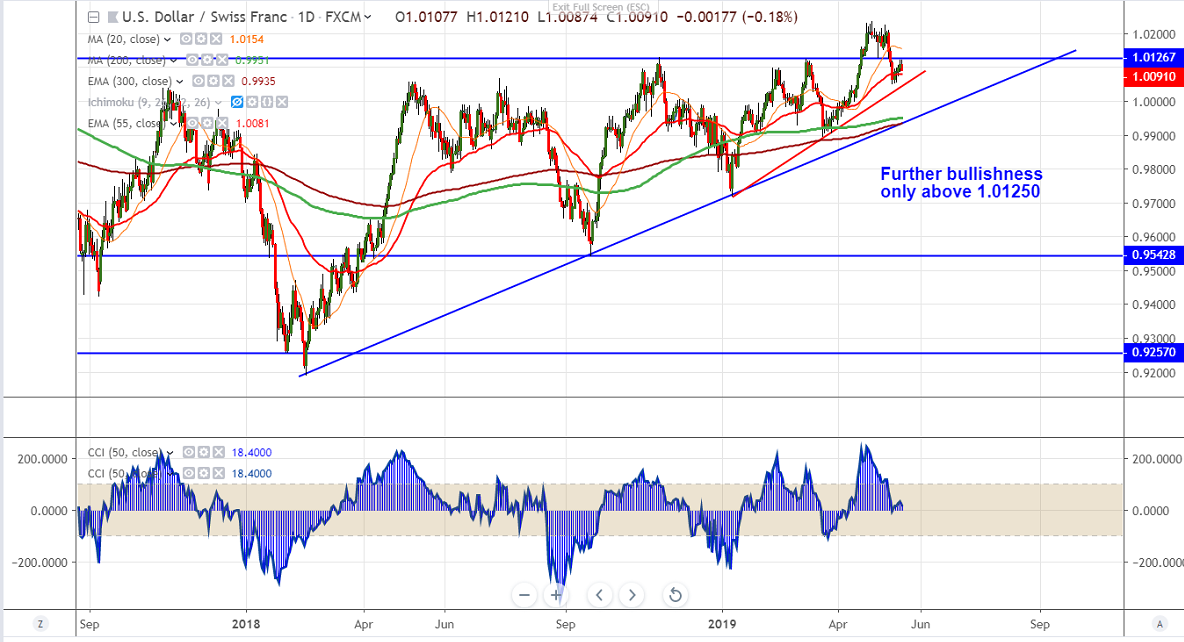This screenshot has width=1184, height=642.
Task: Reset the chart view
Action: pos(675,595)
